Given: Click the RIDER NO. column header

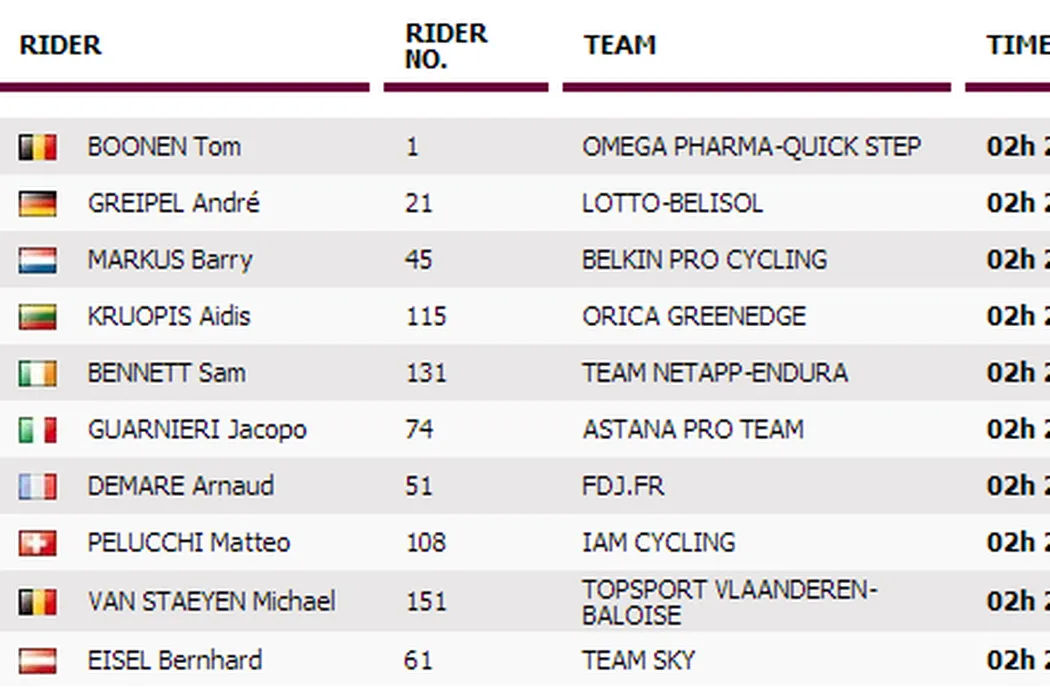Looking at the screenshot, I should pos(446,46).
